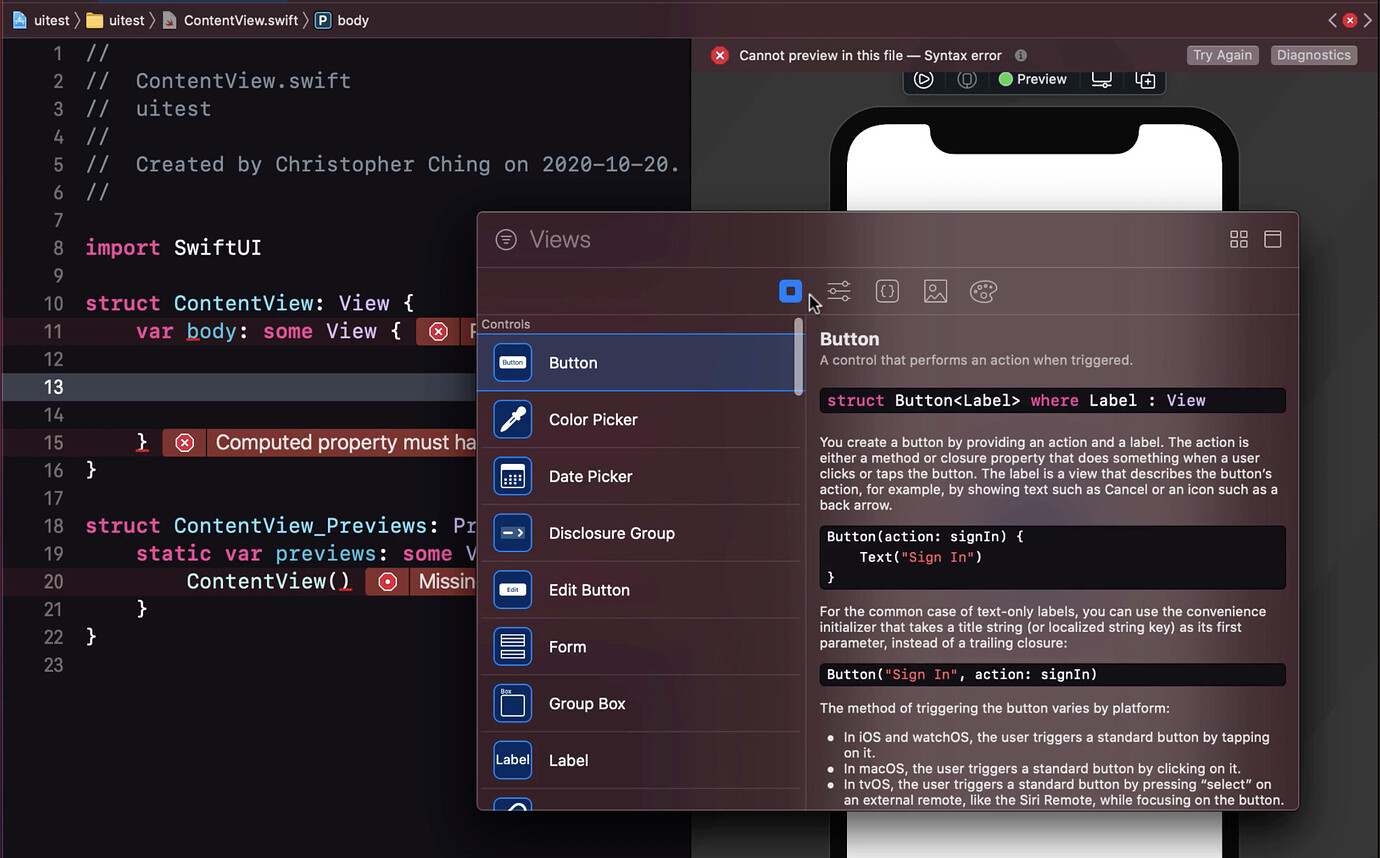
Task: Switch to the Modifiers library tab
Action: (839, 291)
